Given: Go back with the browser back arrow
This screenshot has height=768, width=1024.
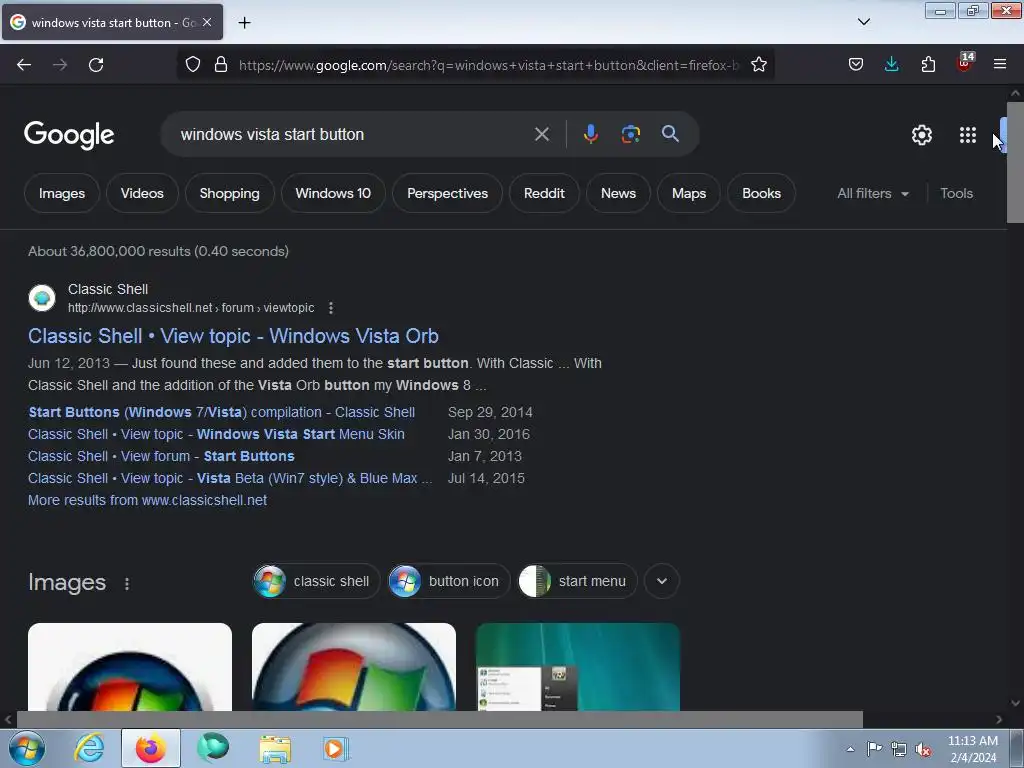Looking at the screenshot, I should click(24, 65).
